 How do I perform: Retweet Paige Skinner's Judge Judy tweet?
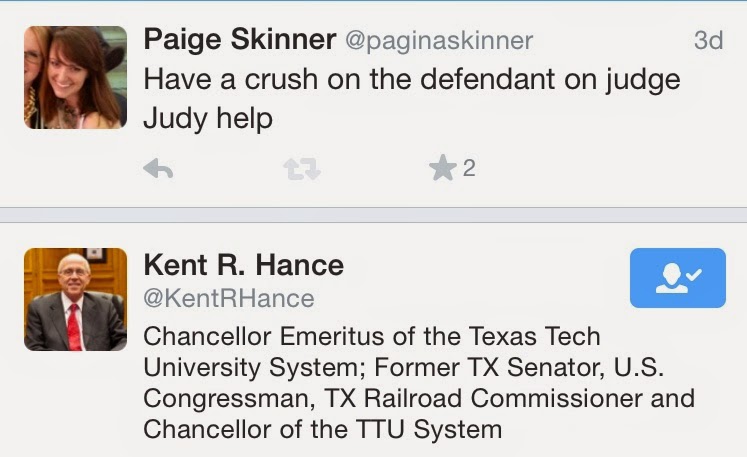(301, 170)
